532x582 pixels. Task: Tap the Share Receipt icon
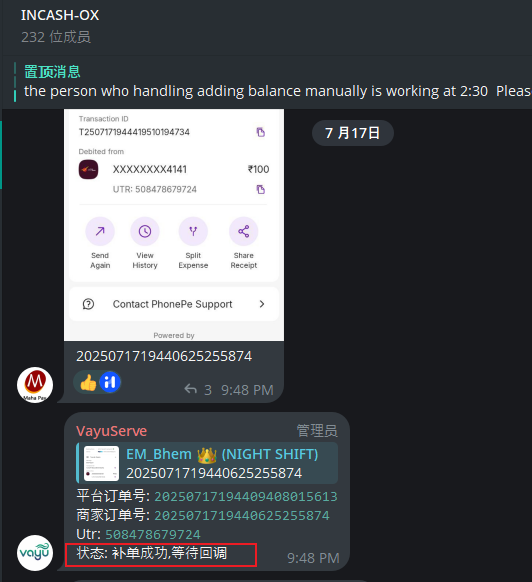[244, 232]
